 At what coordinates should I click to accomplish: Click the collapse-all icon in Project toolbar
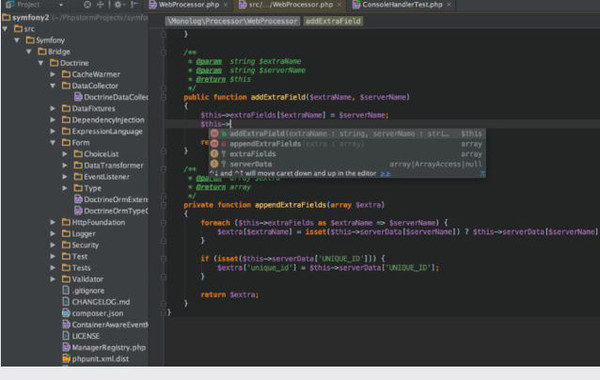coord(100,5)
